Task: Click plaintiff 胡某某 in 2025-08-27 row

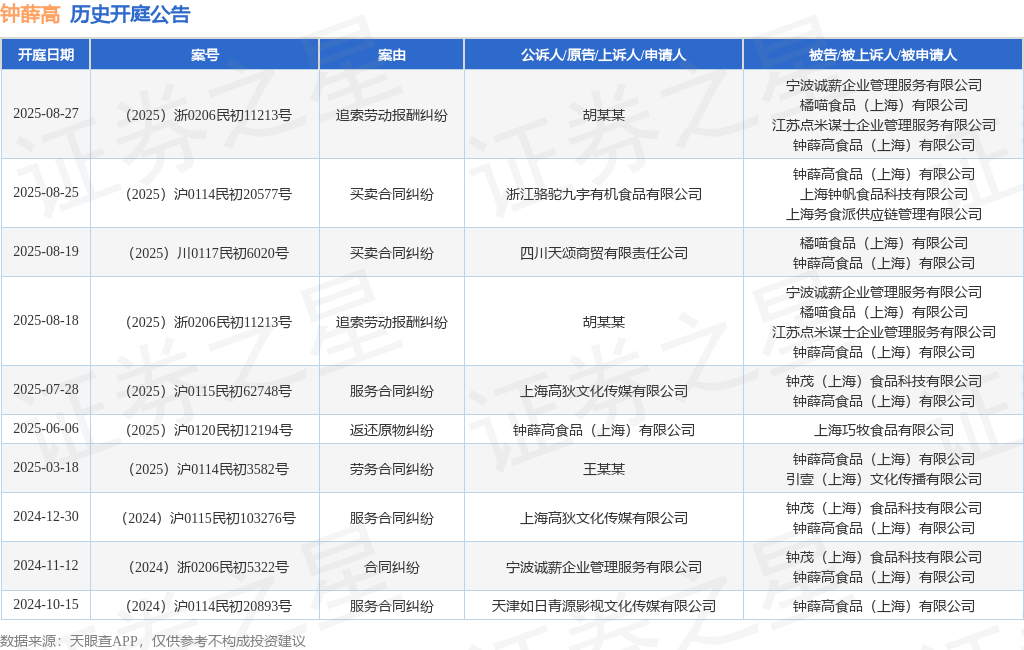Action: coord(604,115)
